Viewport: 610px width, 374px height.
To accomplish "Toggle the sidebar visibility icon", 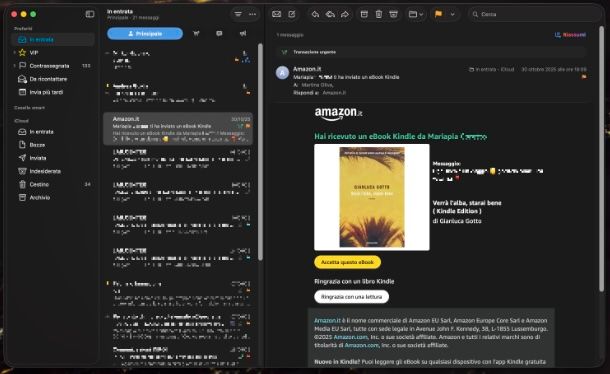I will coord(90,14).
